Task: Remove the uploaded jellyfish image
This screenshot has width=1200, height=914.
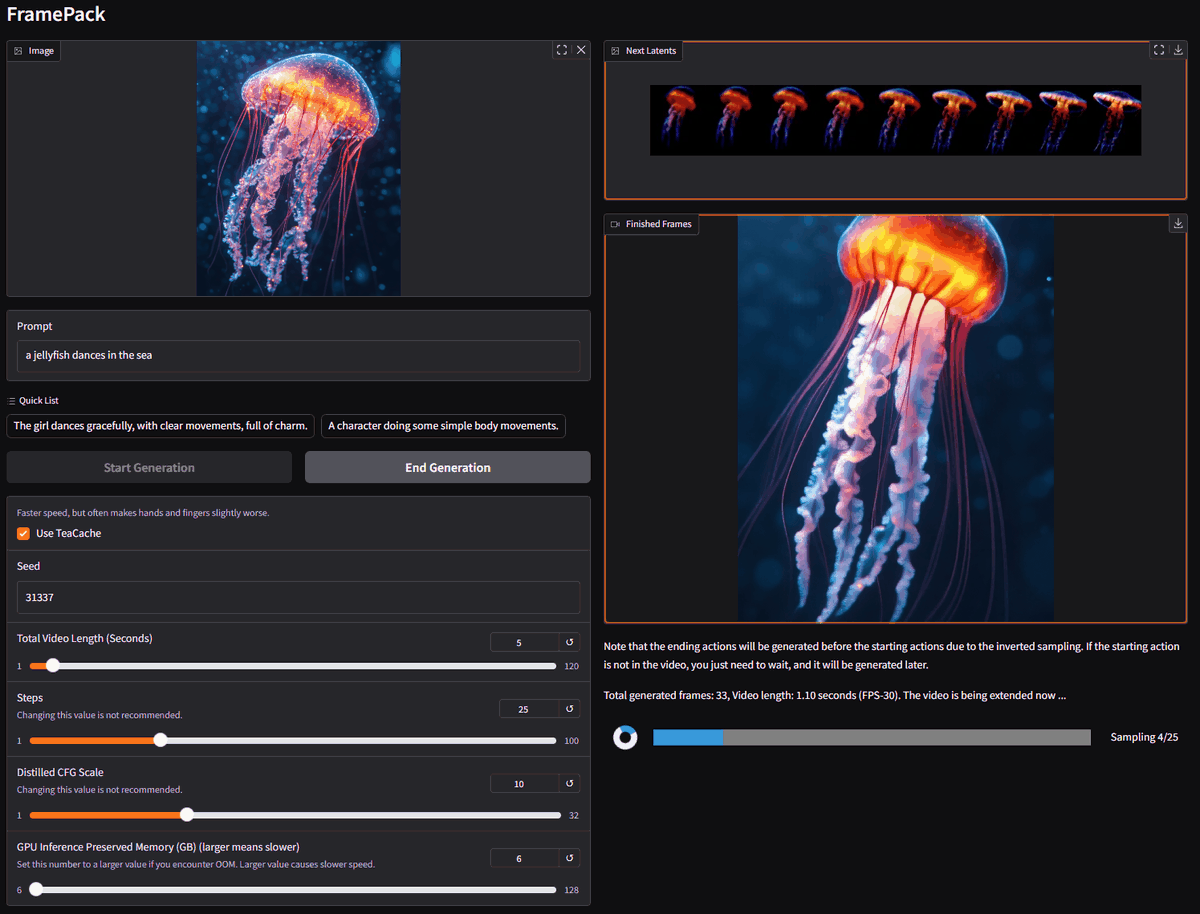Action: [x=581, y=49]
